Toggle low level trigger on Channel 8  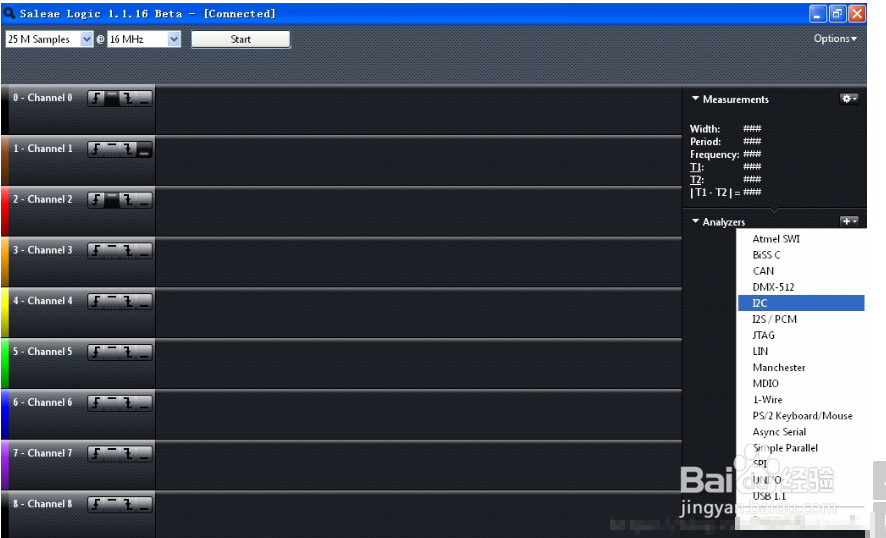click(145, 505)
